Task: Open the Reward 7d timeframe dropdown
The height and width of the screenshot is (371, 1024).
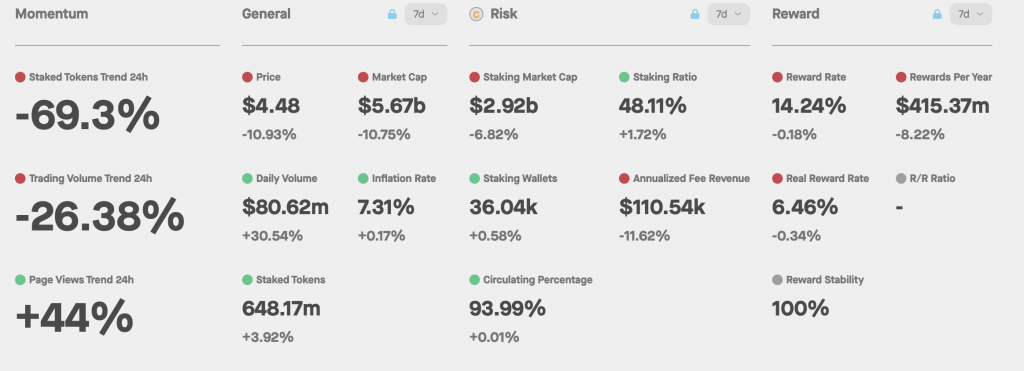Action: point(971,14)
